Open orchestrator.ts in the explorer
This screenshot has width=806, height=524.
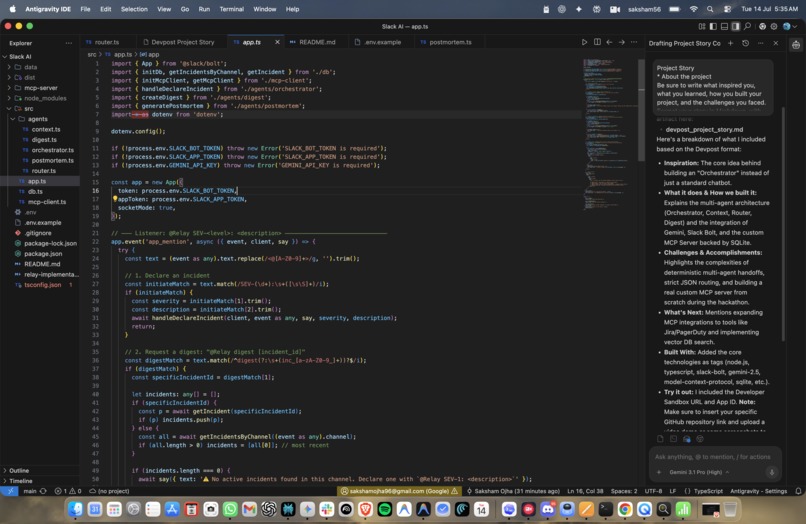[52, 150]
